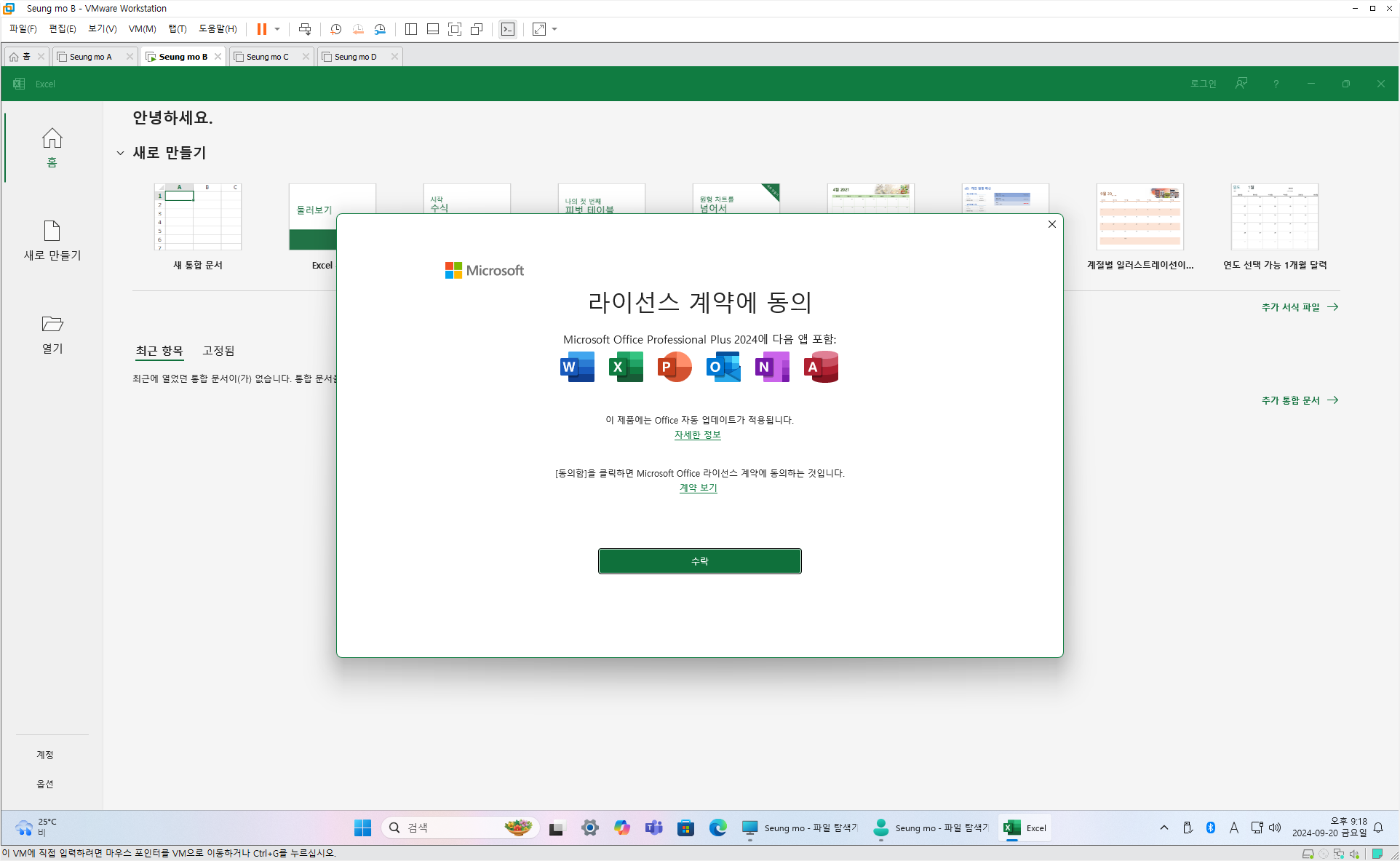Toggle VMware pause button

point(261,29)
